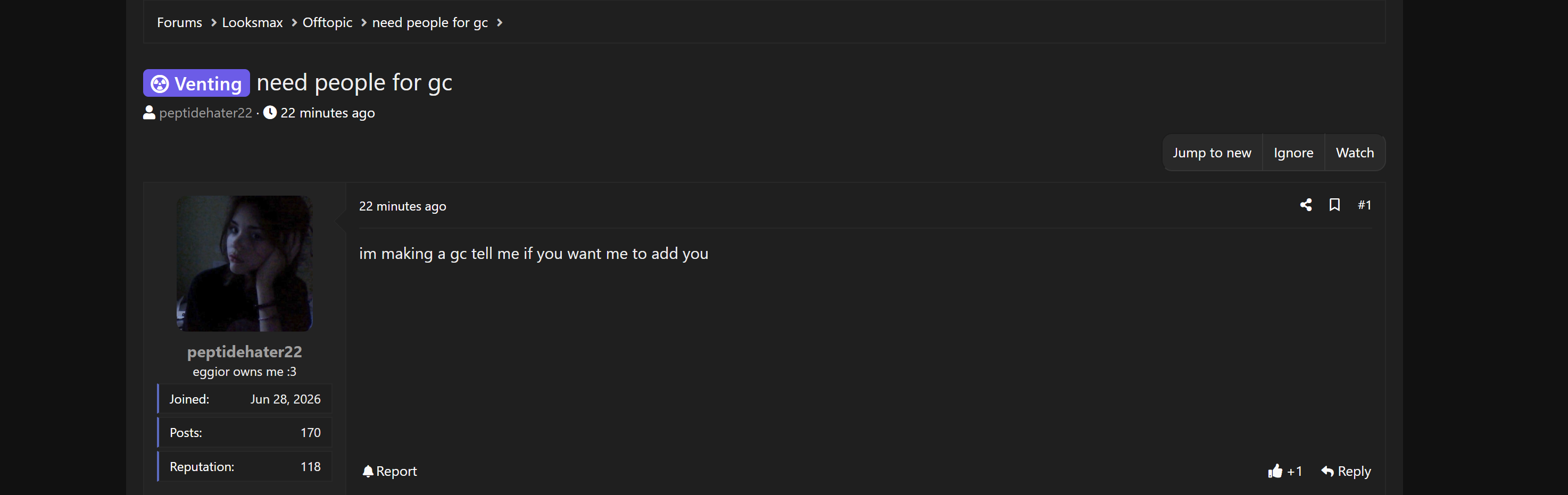The image size is (1568, 495).
Task: Expand chevron after need people for gc
Action: [499, 22]
